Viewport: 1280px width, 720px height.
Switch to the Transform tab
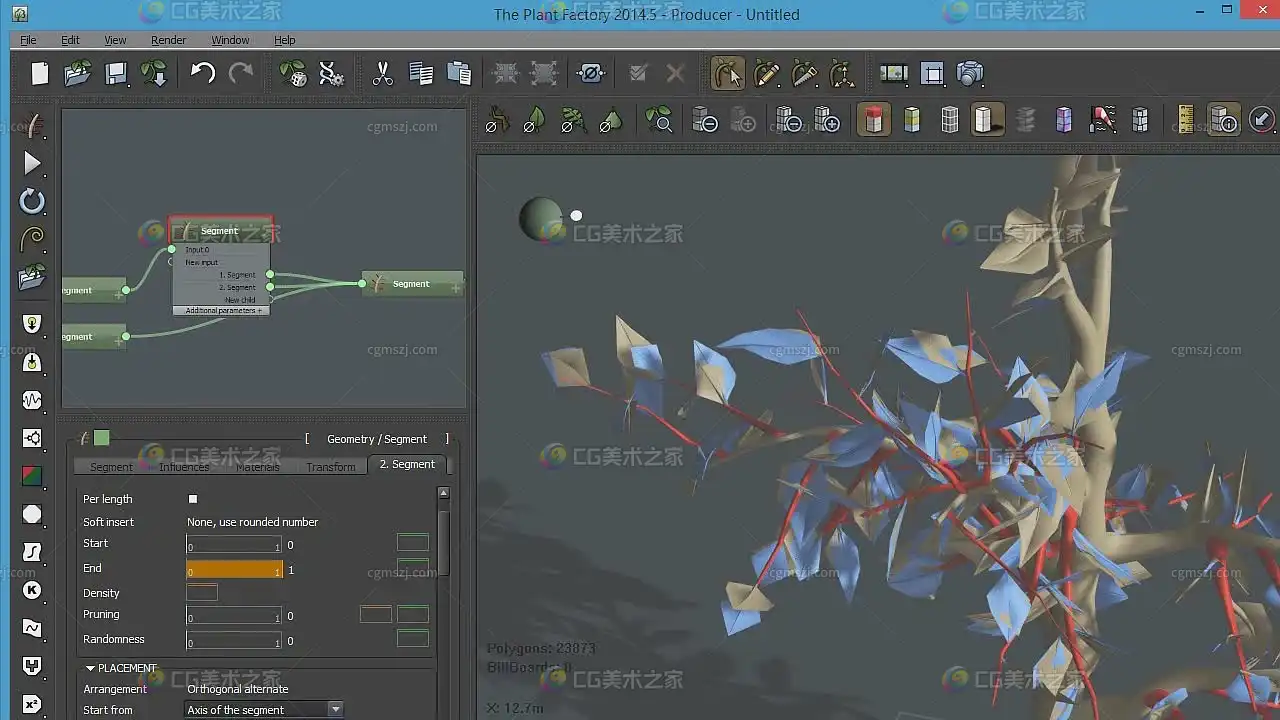tap(331, 467)
